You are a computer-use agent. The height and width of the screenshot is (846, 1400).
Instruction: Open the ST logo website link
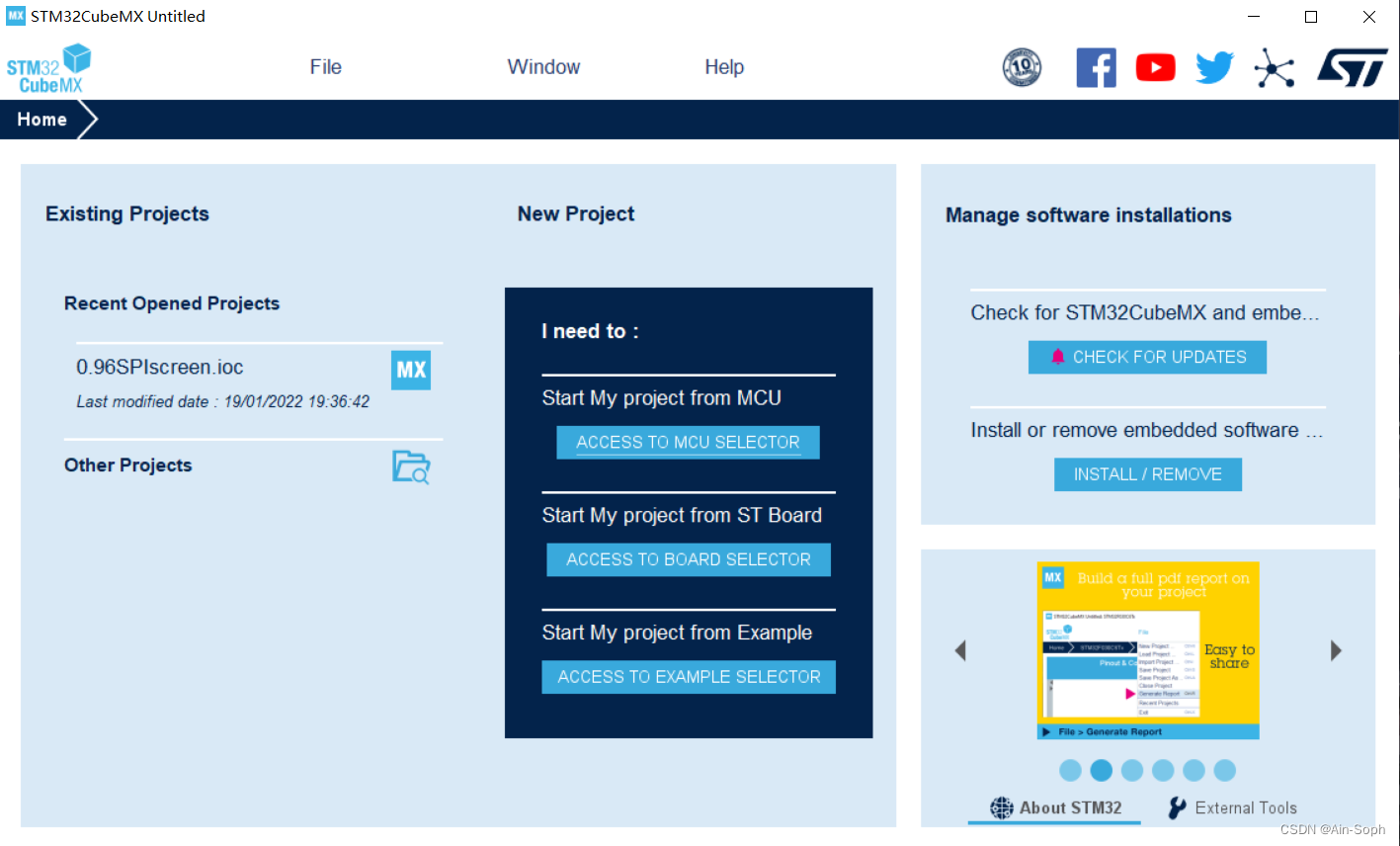coord(1353,67)
